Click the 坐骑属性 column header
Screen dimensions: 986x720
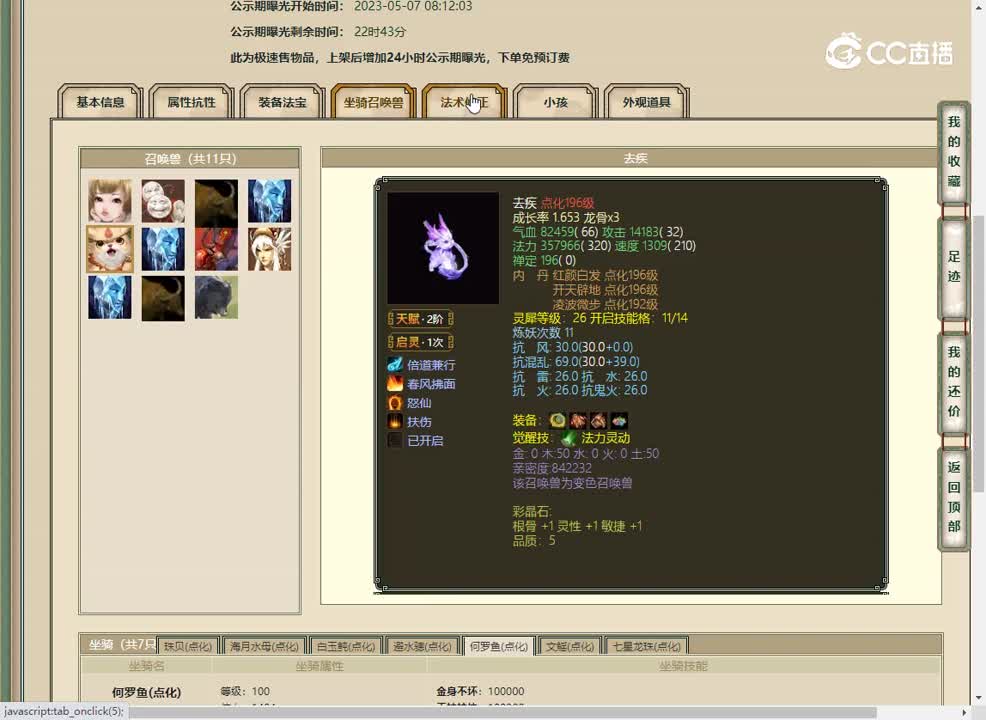pos(319,666)
